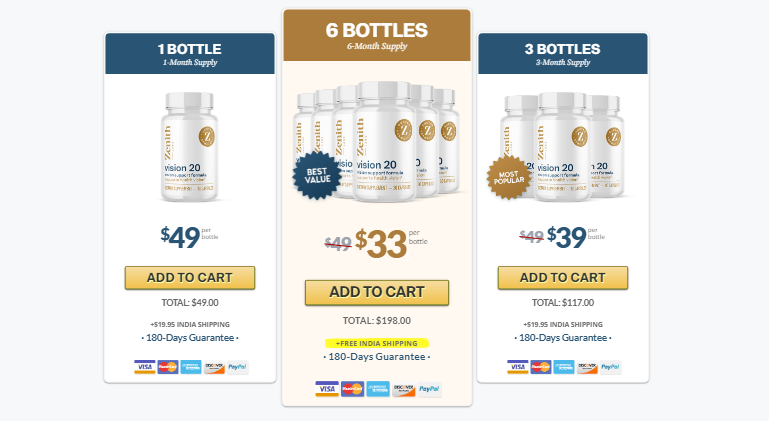Click the PayPal icon in 3 Bottles card
The height and width of the screenshot is (421, 769).
610,367
